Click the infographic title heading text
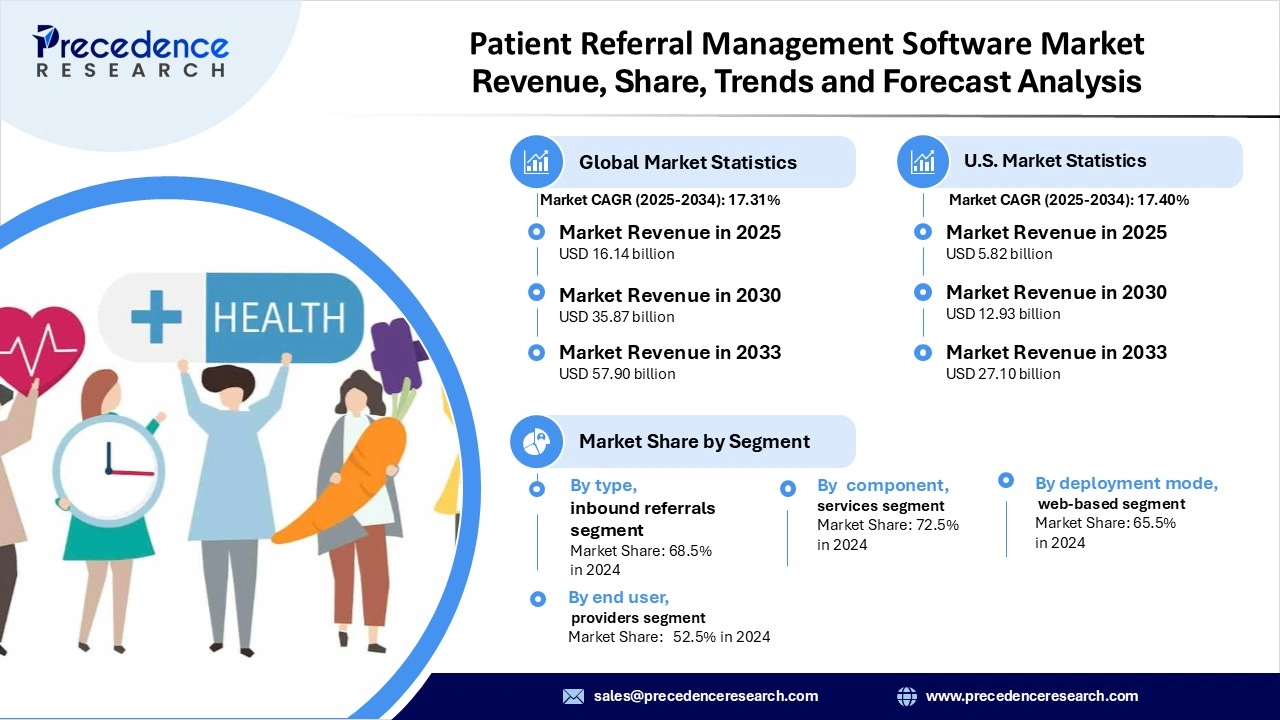This screenshot has height=720, width=1280. point(806,62)
